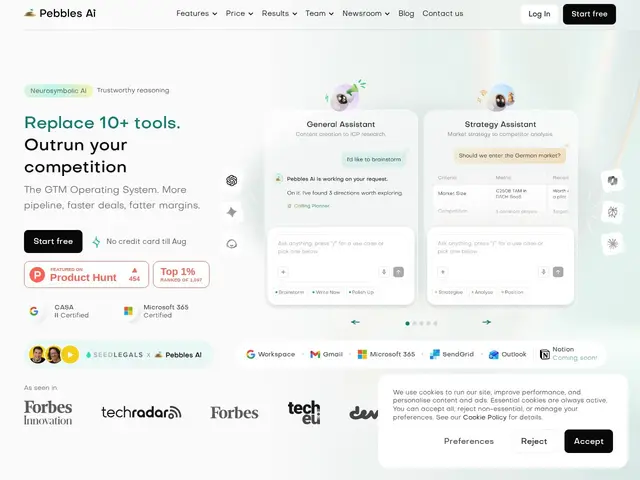Choose the Analyse suggestion chip
640x480 pixels.
(x=482, y=292)
